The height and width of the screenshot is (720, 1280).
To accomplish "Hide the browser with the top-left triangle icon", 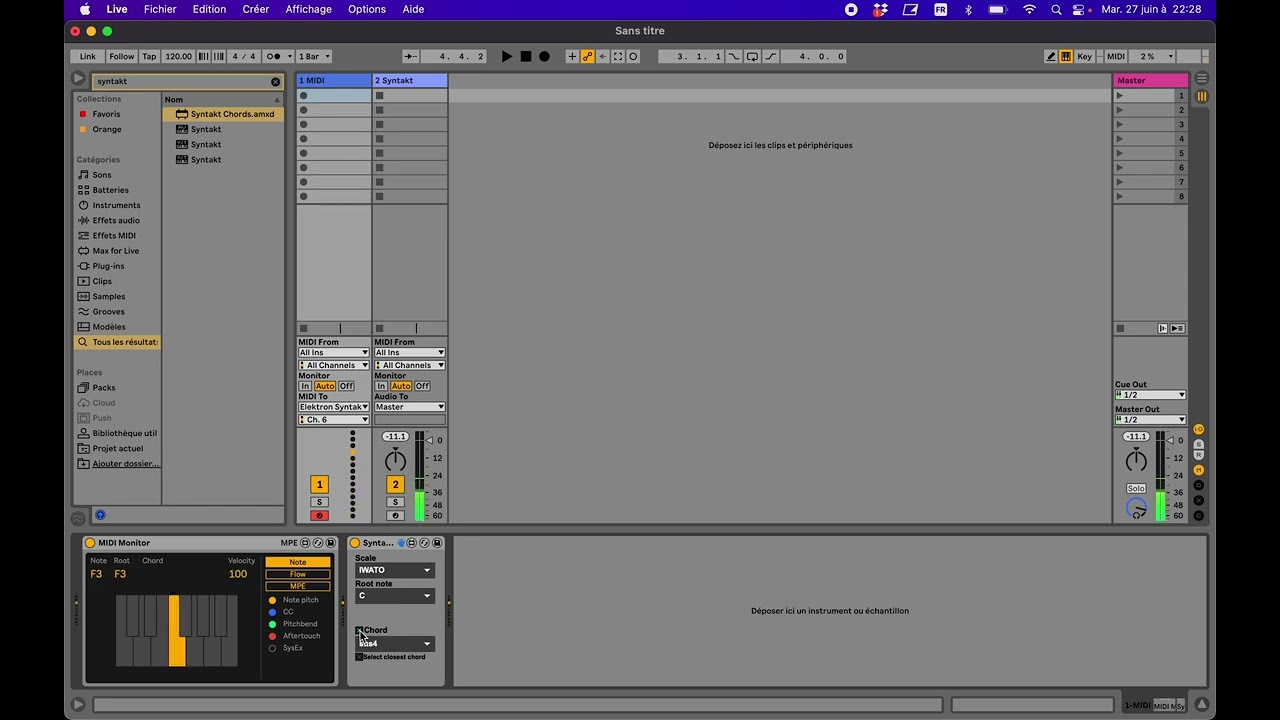I will (78, 78).
